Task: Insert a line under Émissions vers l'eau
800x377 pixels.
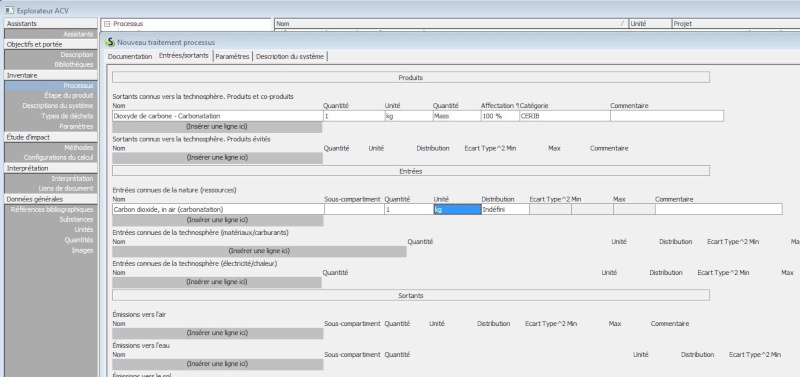Action: point(217,364)
